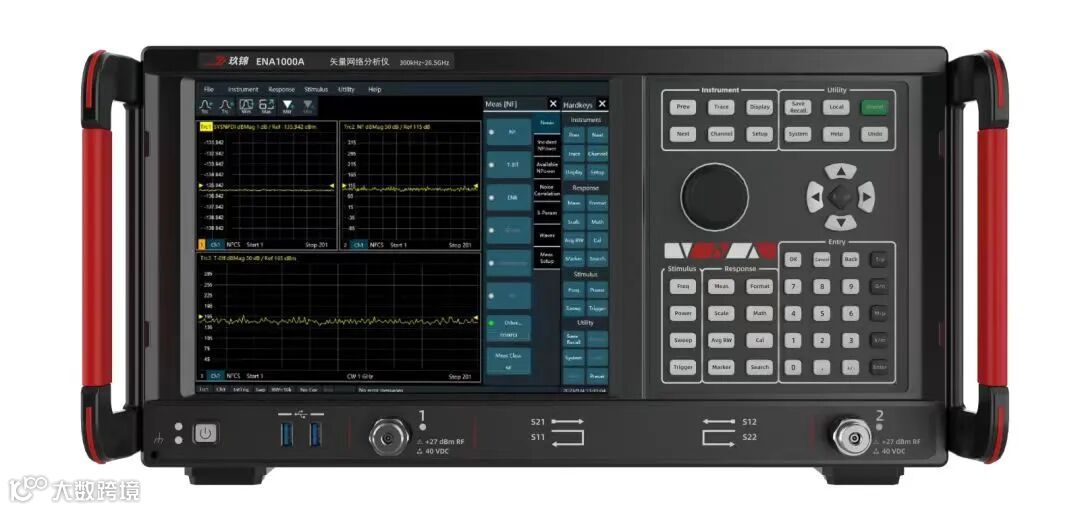The width and height of the screenshot is (1080, 510).
Task: Hit the Freq key in the Stimulus group
Action: pos(683,286)
